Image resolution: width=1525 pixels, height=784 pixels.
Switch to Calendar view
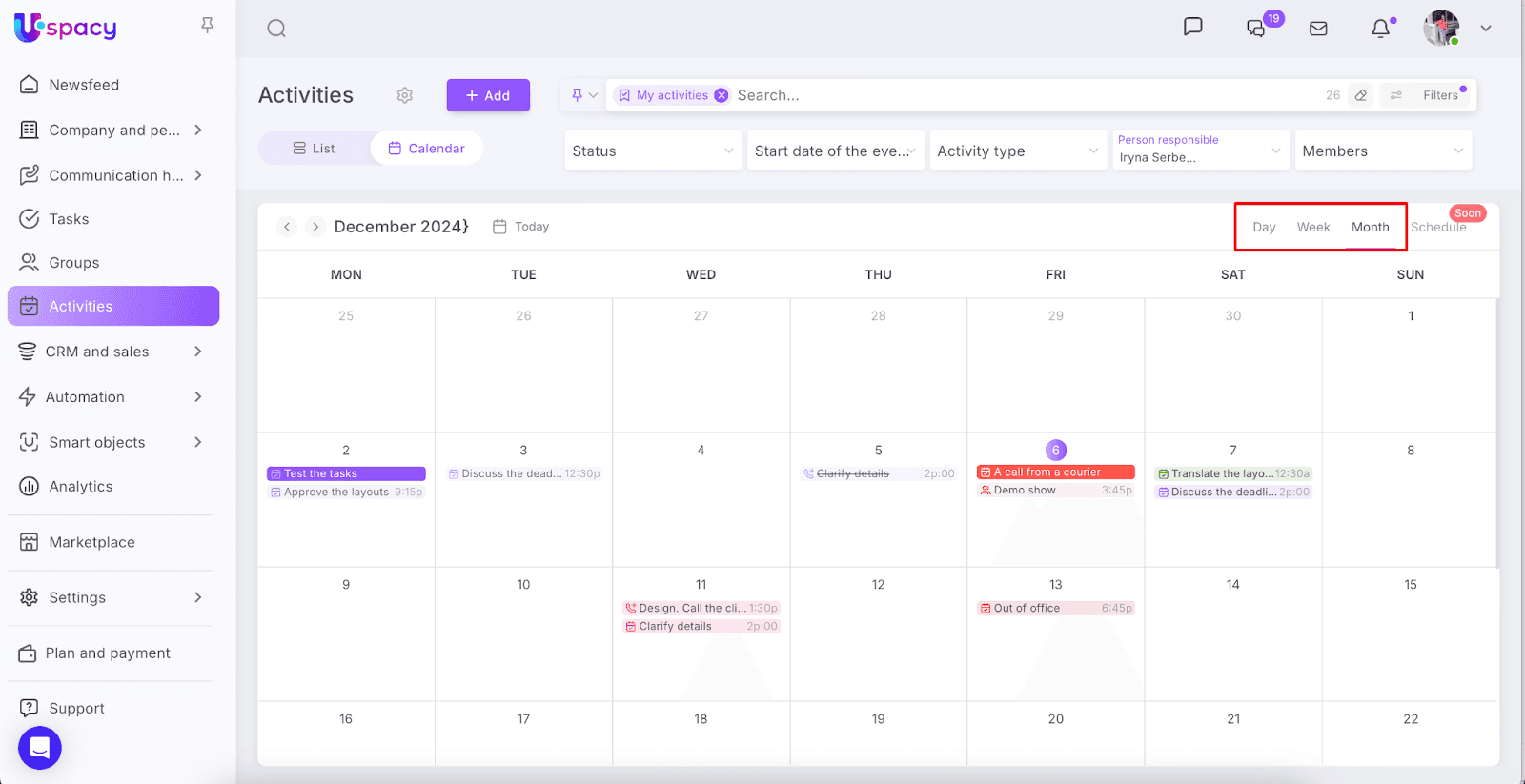click(427, 149)
